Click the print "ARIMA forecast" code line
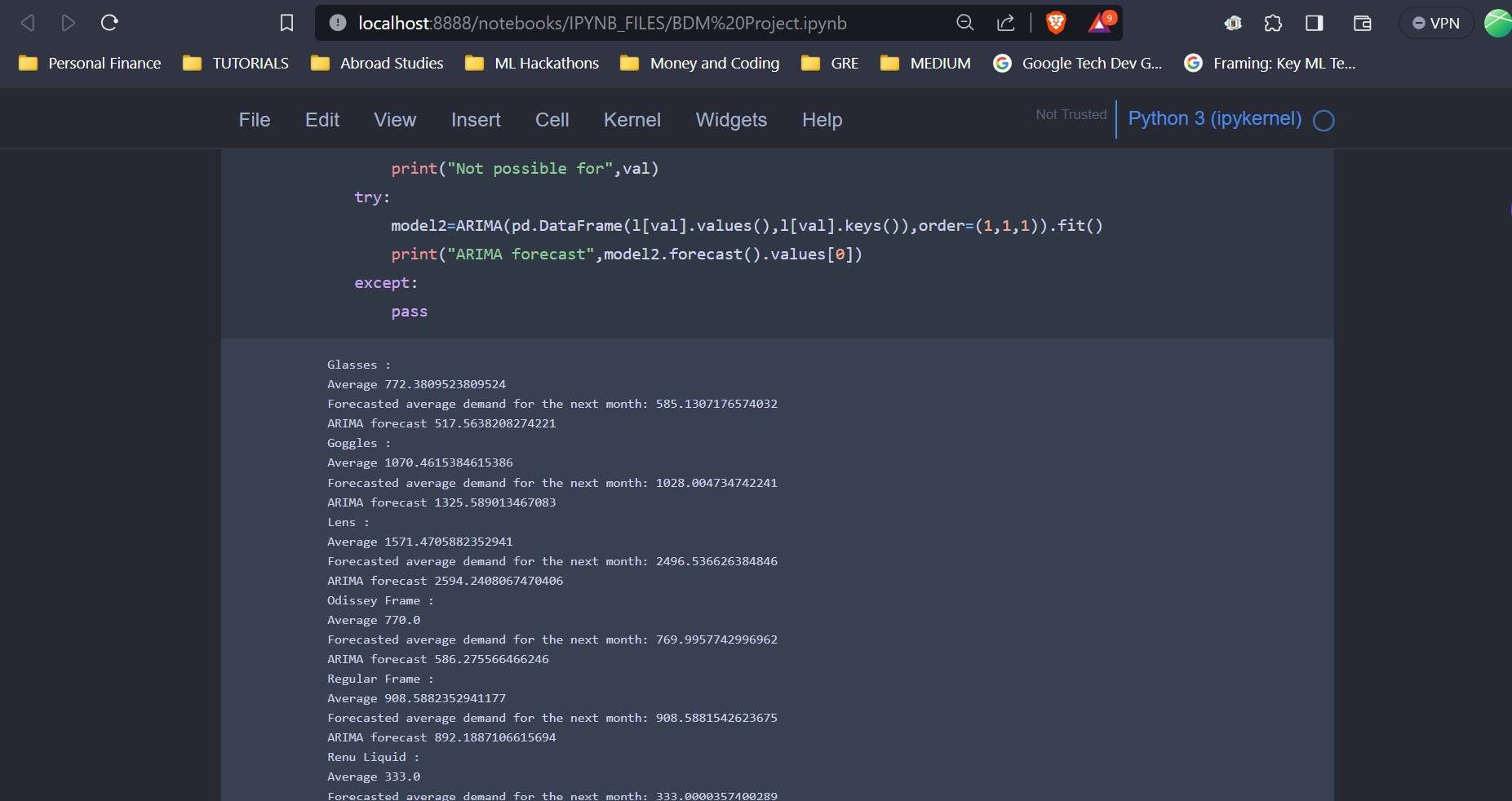Screen dimensions: 1512x801 coord(627,254)
